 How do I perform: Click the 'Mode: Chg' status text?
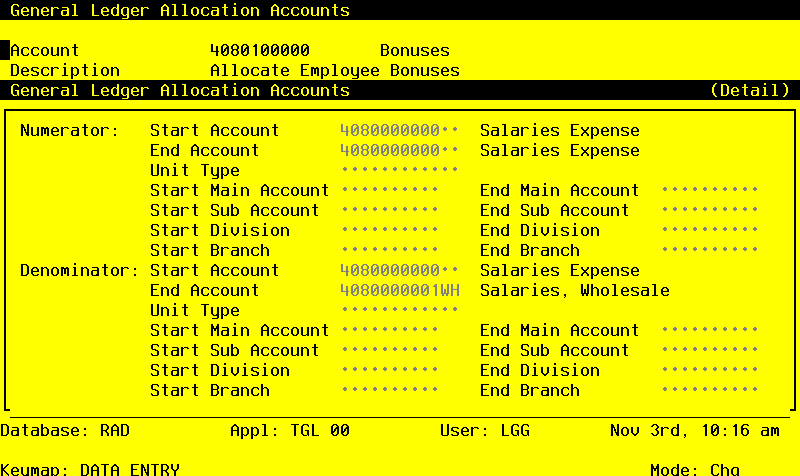coord(695,469)
